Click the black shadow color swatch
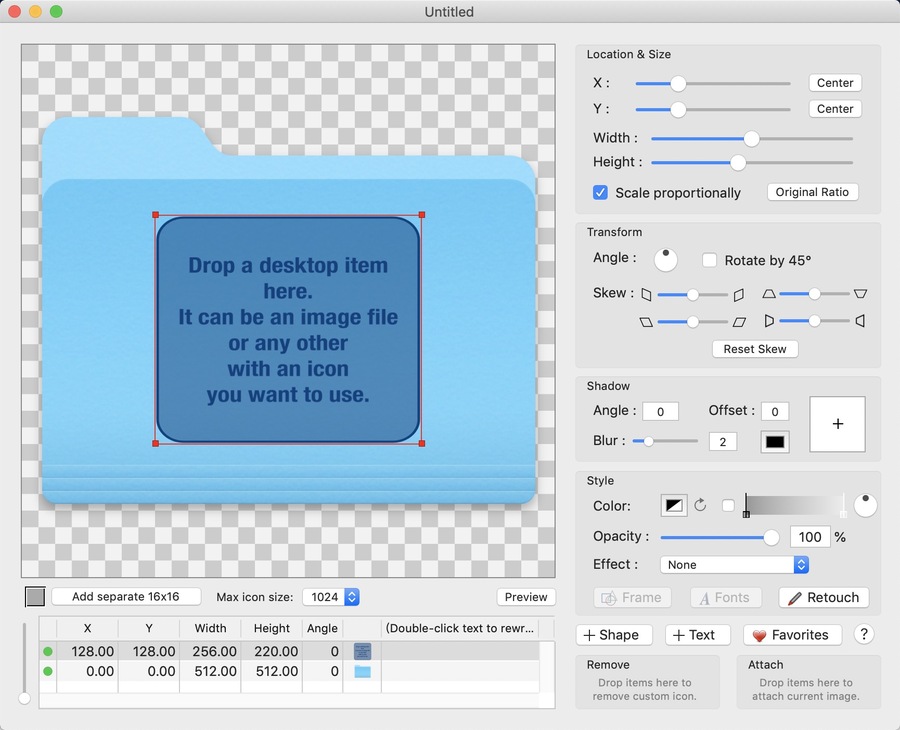 [774, 442]
